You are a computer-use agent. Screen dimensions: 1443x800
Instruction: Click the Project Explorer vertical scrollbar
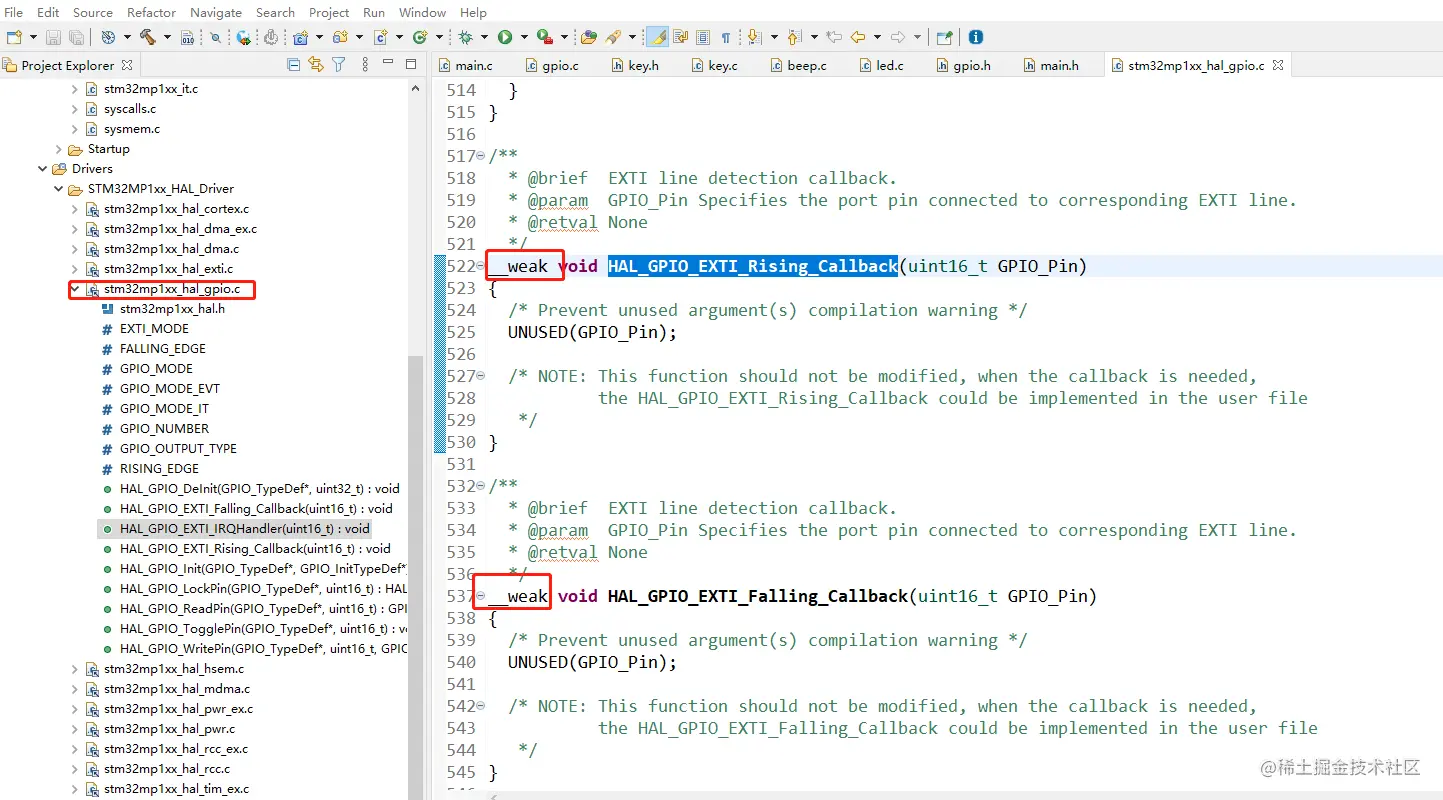[x=416, y=577]
